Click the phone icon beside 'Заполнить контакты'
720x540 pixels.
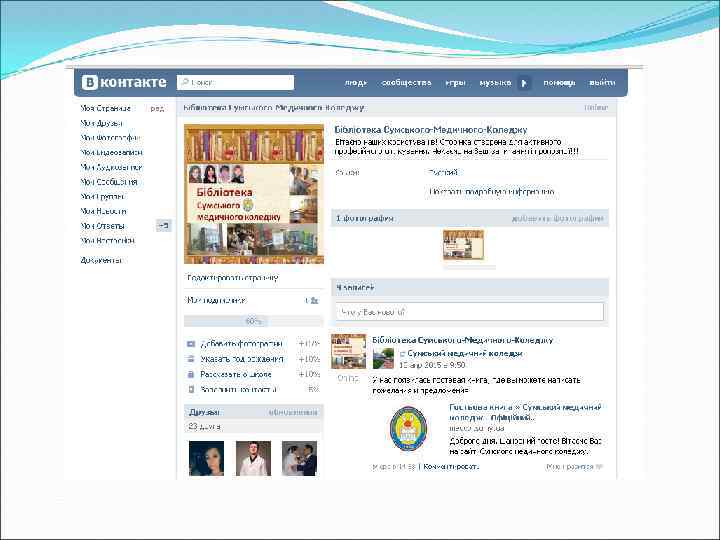coord(191,389)
